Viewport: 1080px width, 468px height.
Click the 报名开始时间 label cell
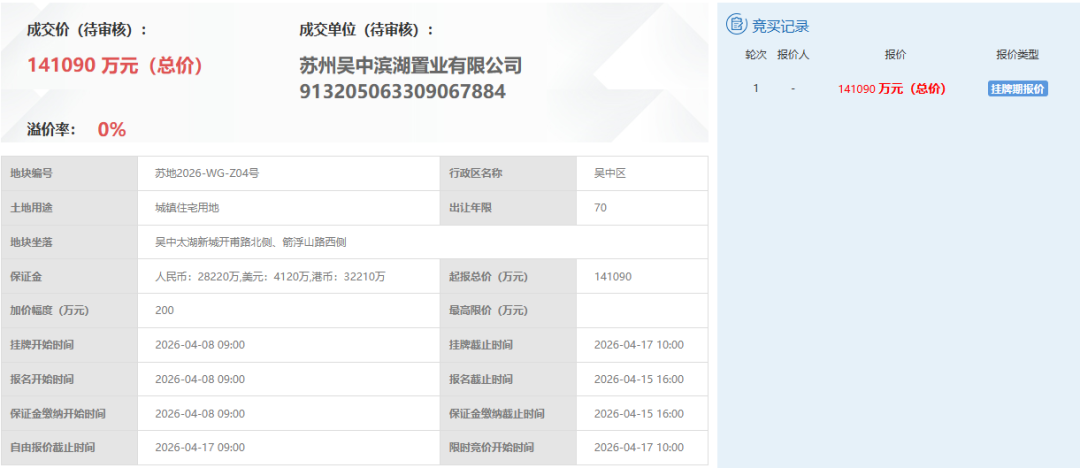click(70, 379)
